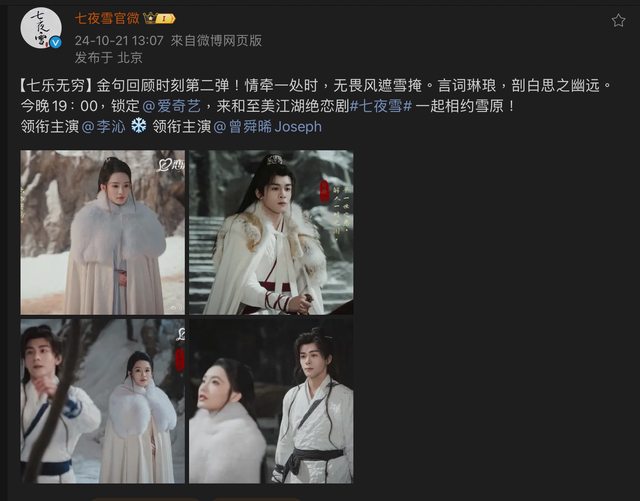Click the 【七乐无穷】 post heading text

[x=56, y=86]
